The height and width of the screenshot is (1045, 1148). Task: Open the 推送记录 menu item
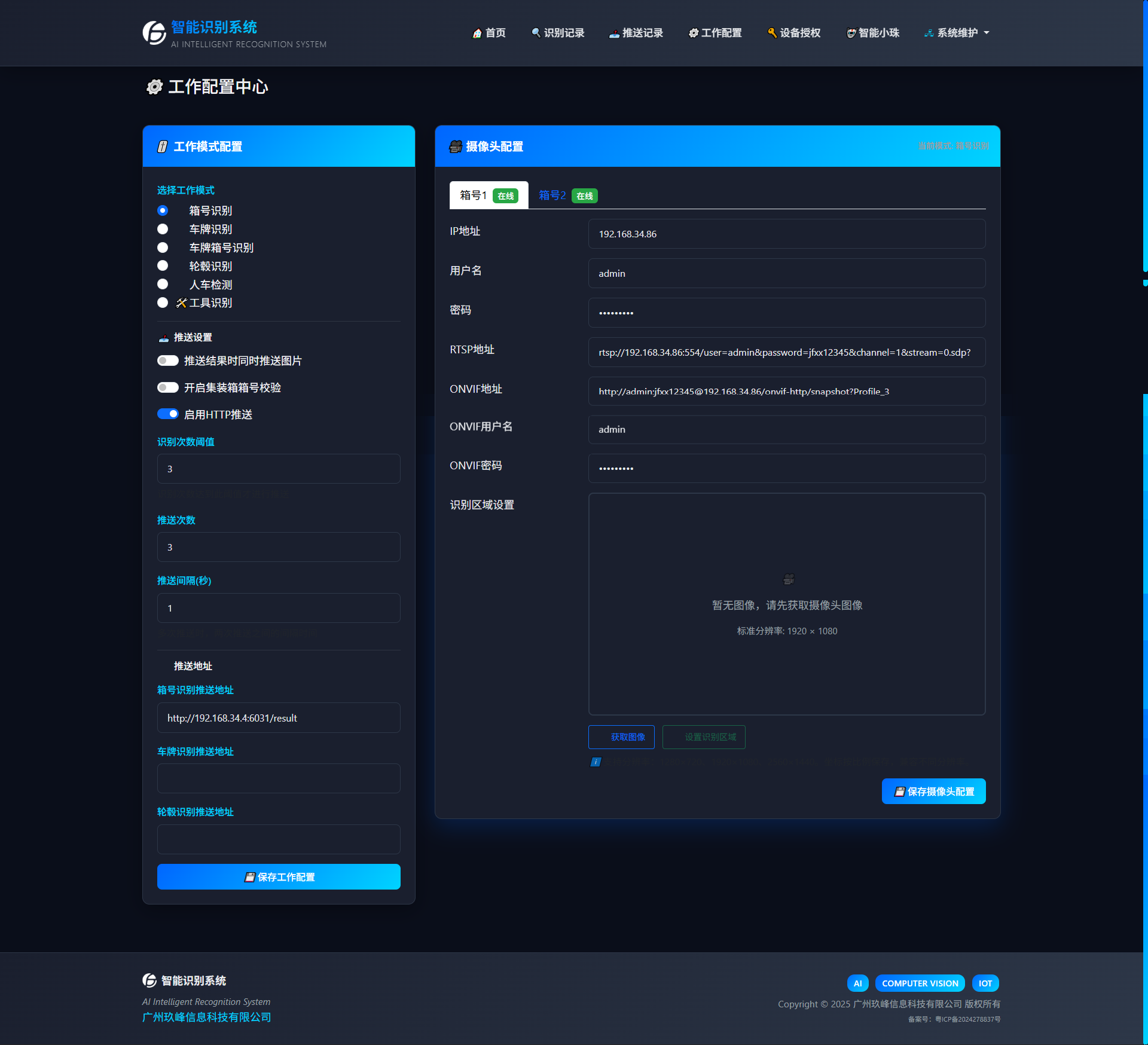(x=636, y=33)
